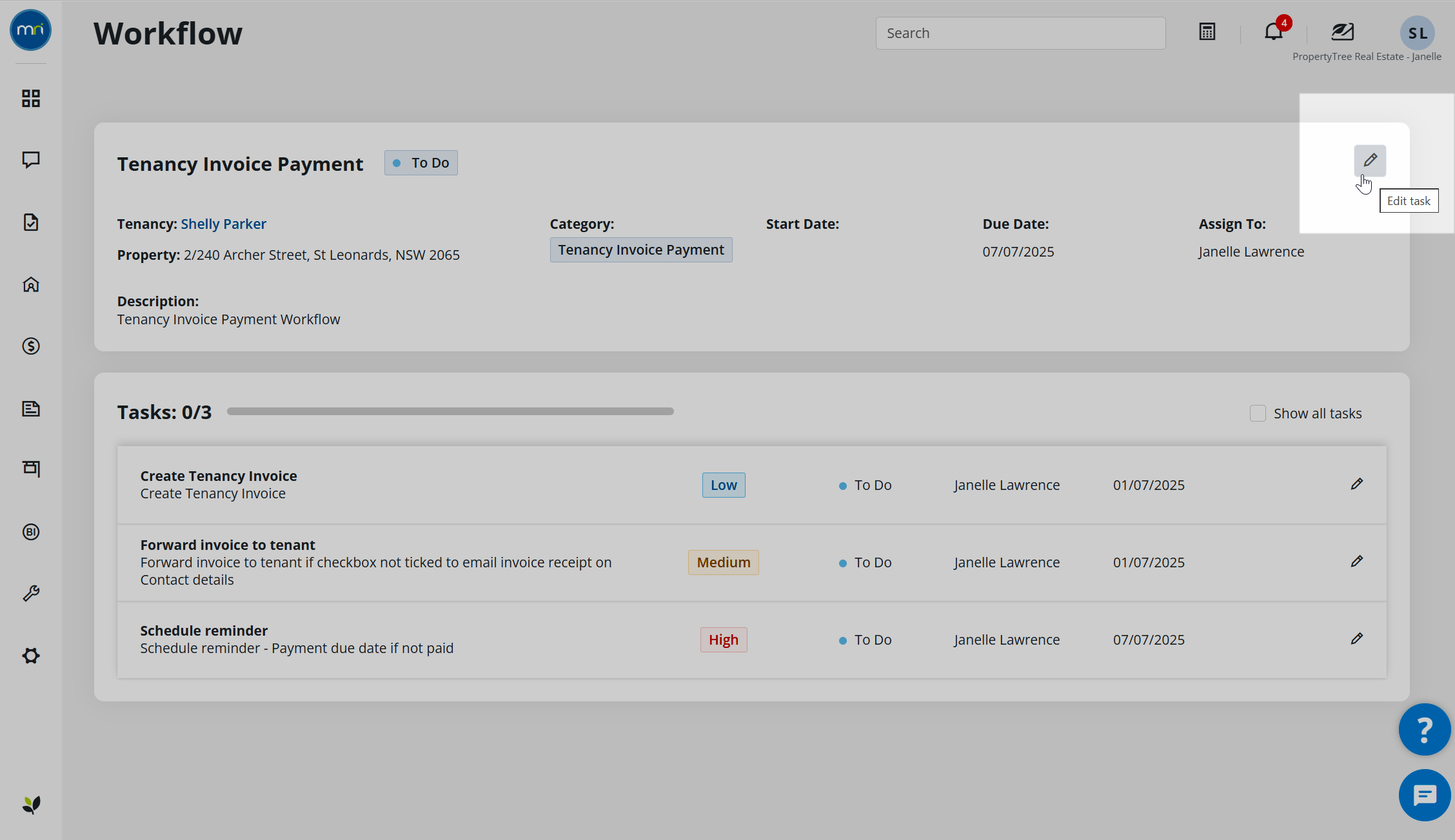Edit the Create Tenancy Invoice task
This screenshot has width=1455, height=840.
click(1357, 484)
